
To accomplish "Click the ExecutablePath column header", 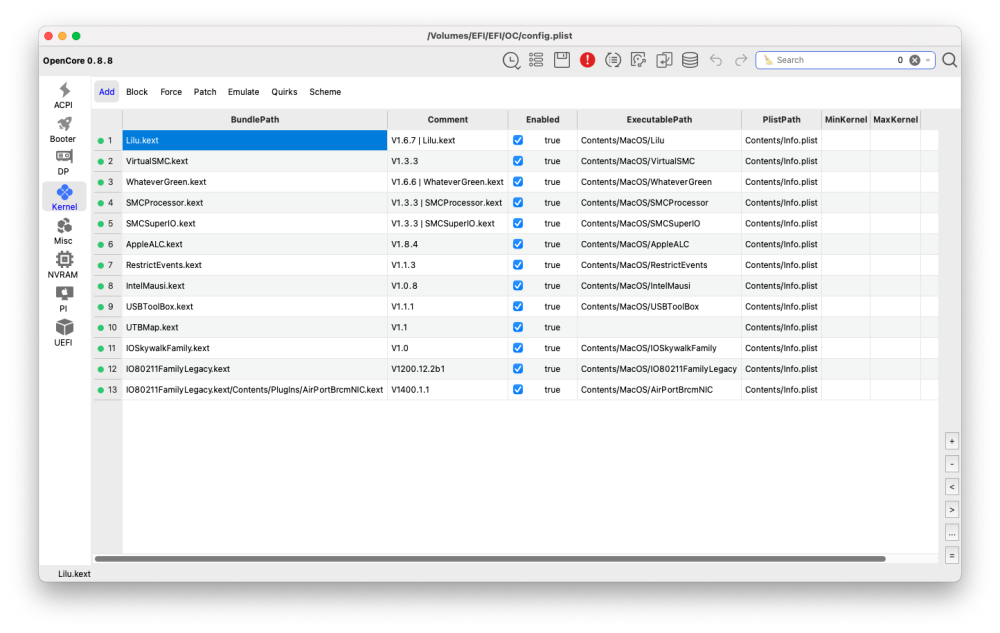I will pyautogui.click(x=659, y=119).
